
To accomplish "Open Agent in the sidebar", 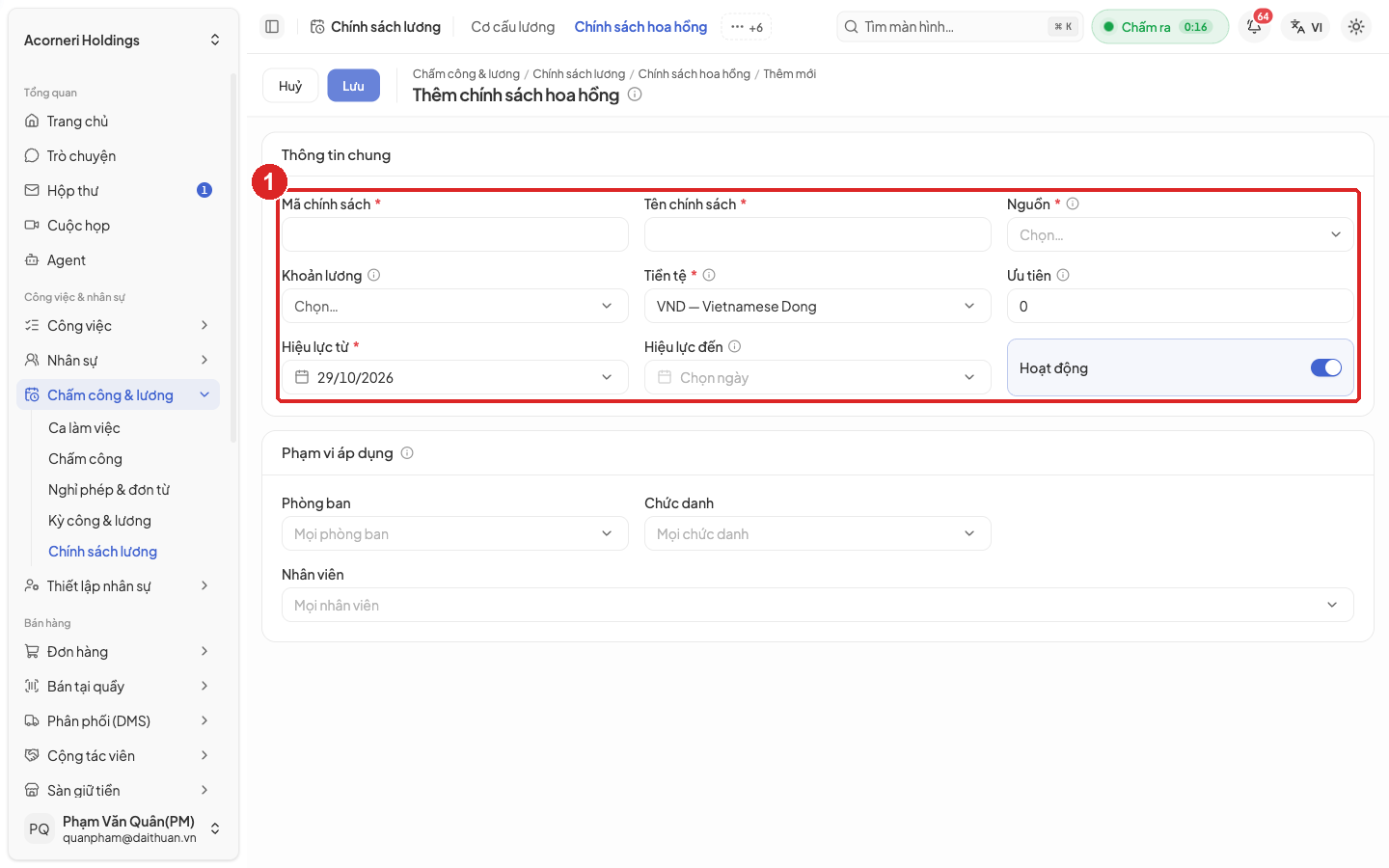I will click(118, 260).
